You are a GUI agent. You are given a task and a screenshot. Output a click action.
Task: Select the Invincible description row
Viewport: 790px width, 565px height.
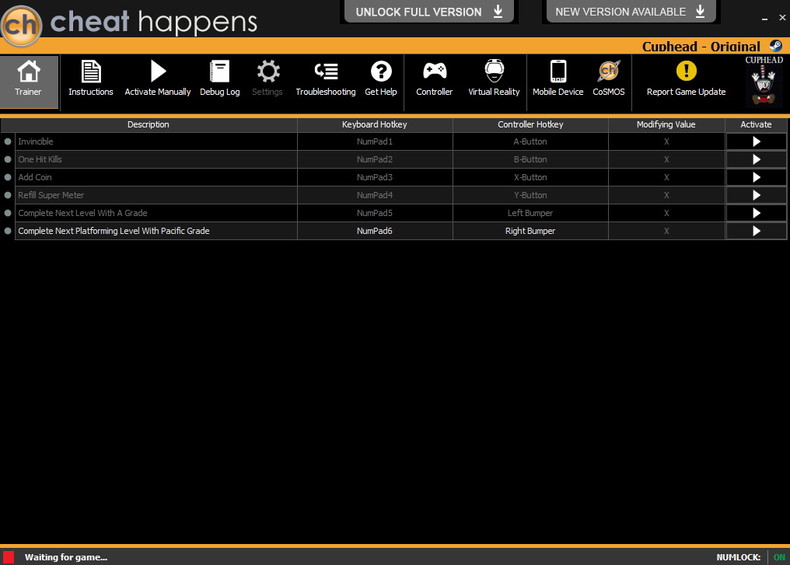pos(156,142)
